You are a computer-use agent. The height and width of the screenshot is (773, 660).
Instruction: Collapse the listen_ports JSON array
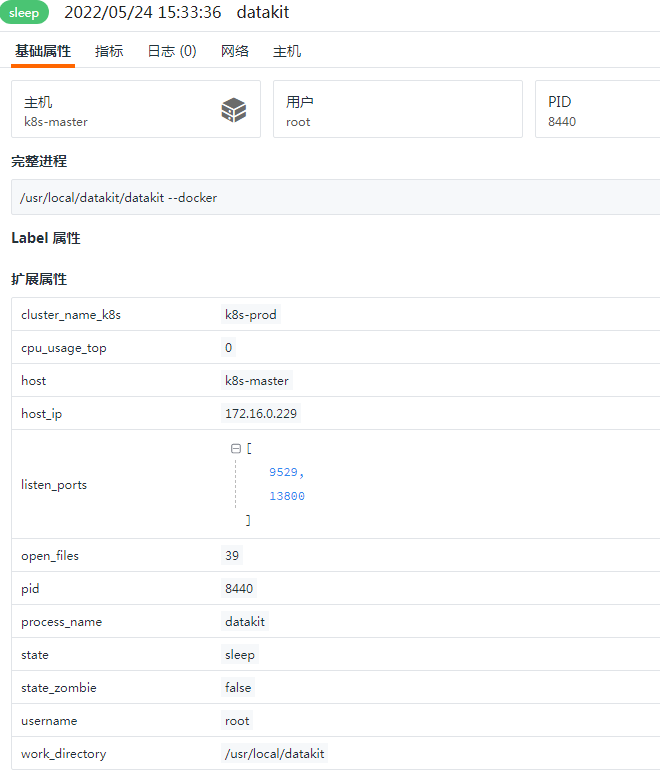point(236,448)
